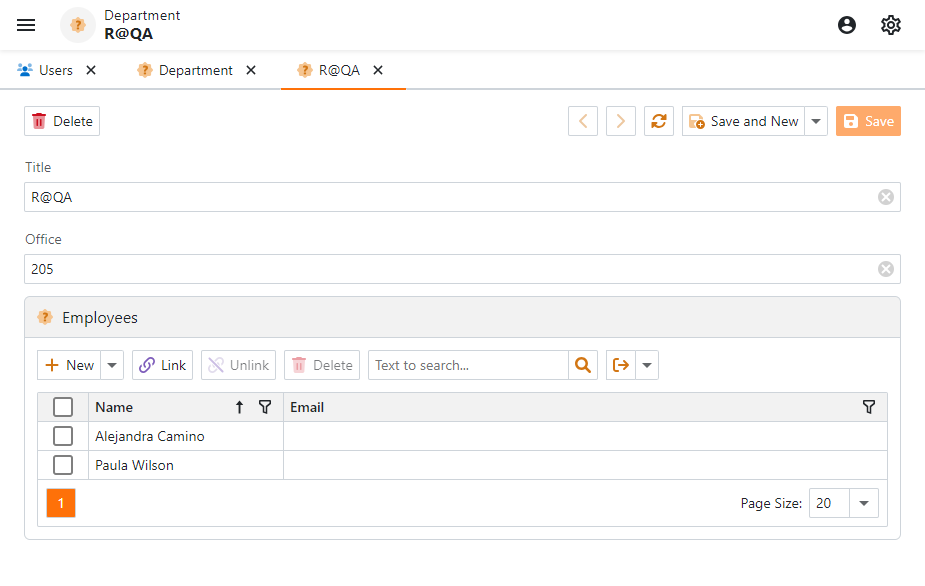Open the Paula Wilson employee row
The width and height of the screenshot is (925, 586).
pos(462,465)
